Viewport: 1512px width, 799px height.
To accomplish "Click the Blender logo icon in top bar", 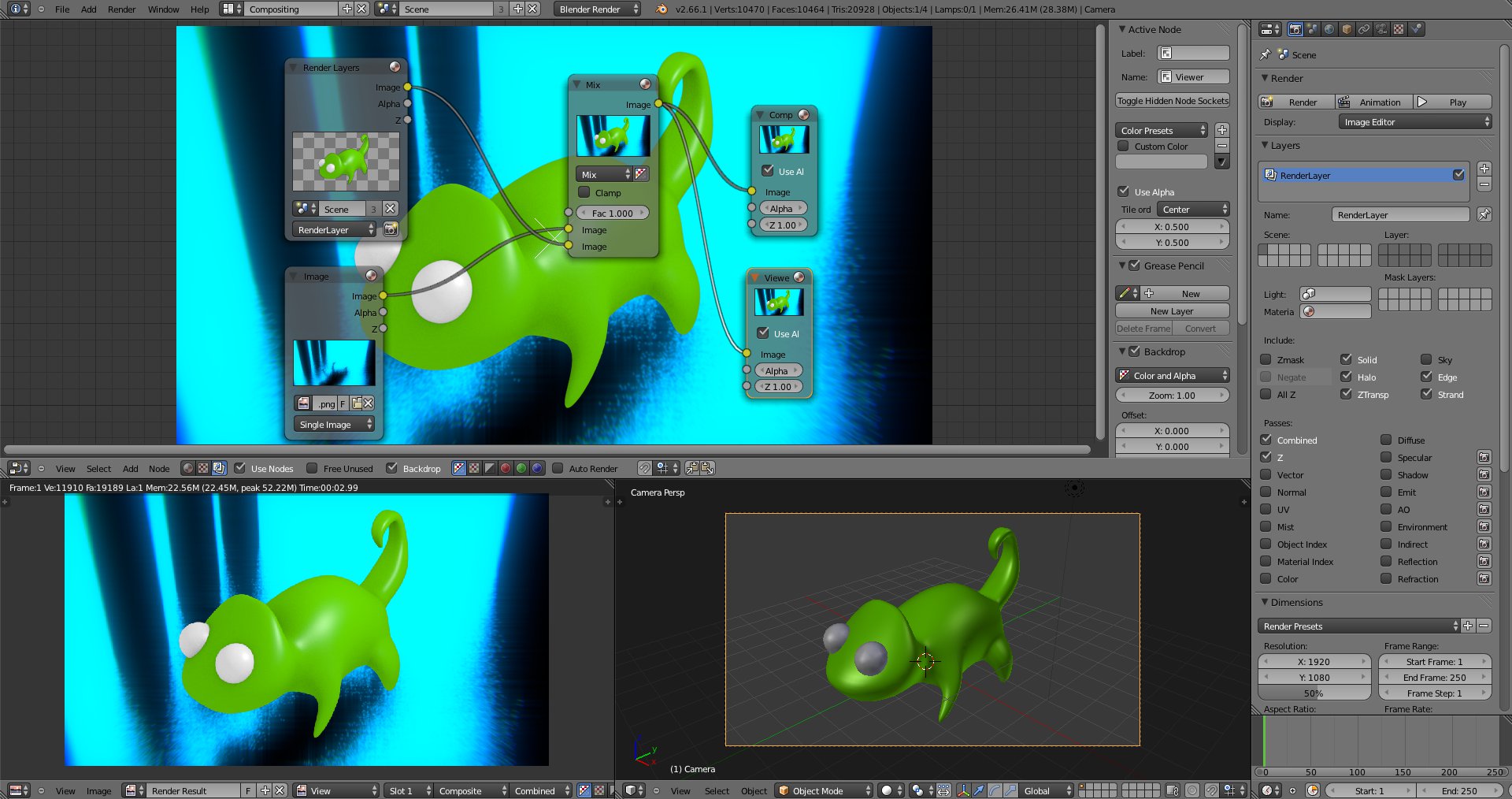I will coord(661,9).
